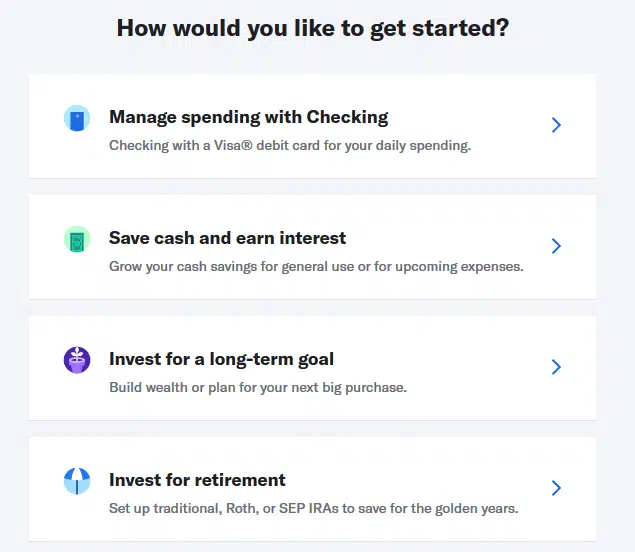Click the blue Checking card icon
Image resolution: width=635 pixels, height=552 pixels.
click(x=77, y=119)
